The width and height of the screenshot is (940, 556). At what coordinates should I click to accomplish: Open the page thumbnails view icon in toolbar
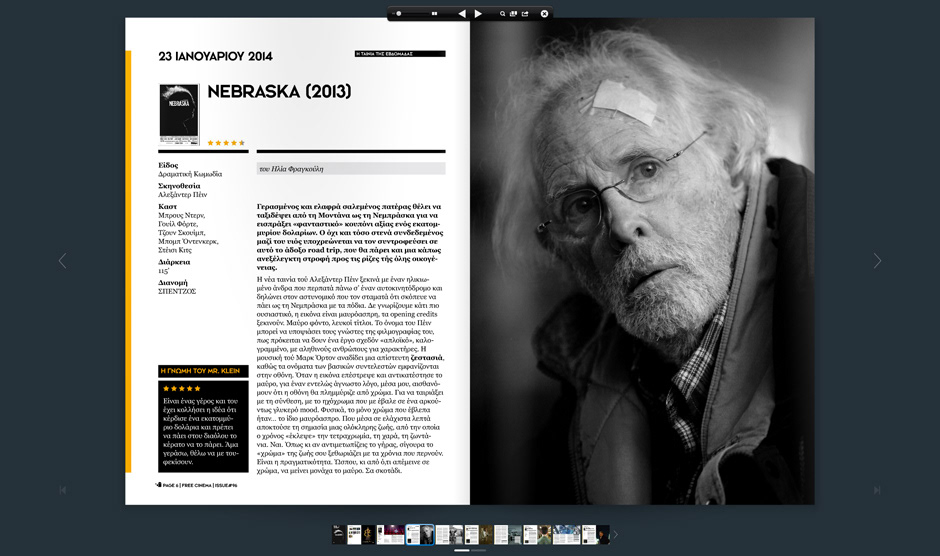click(513, 13)
